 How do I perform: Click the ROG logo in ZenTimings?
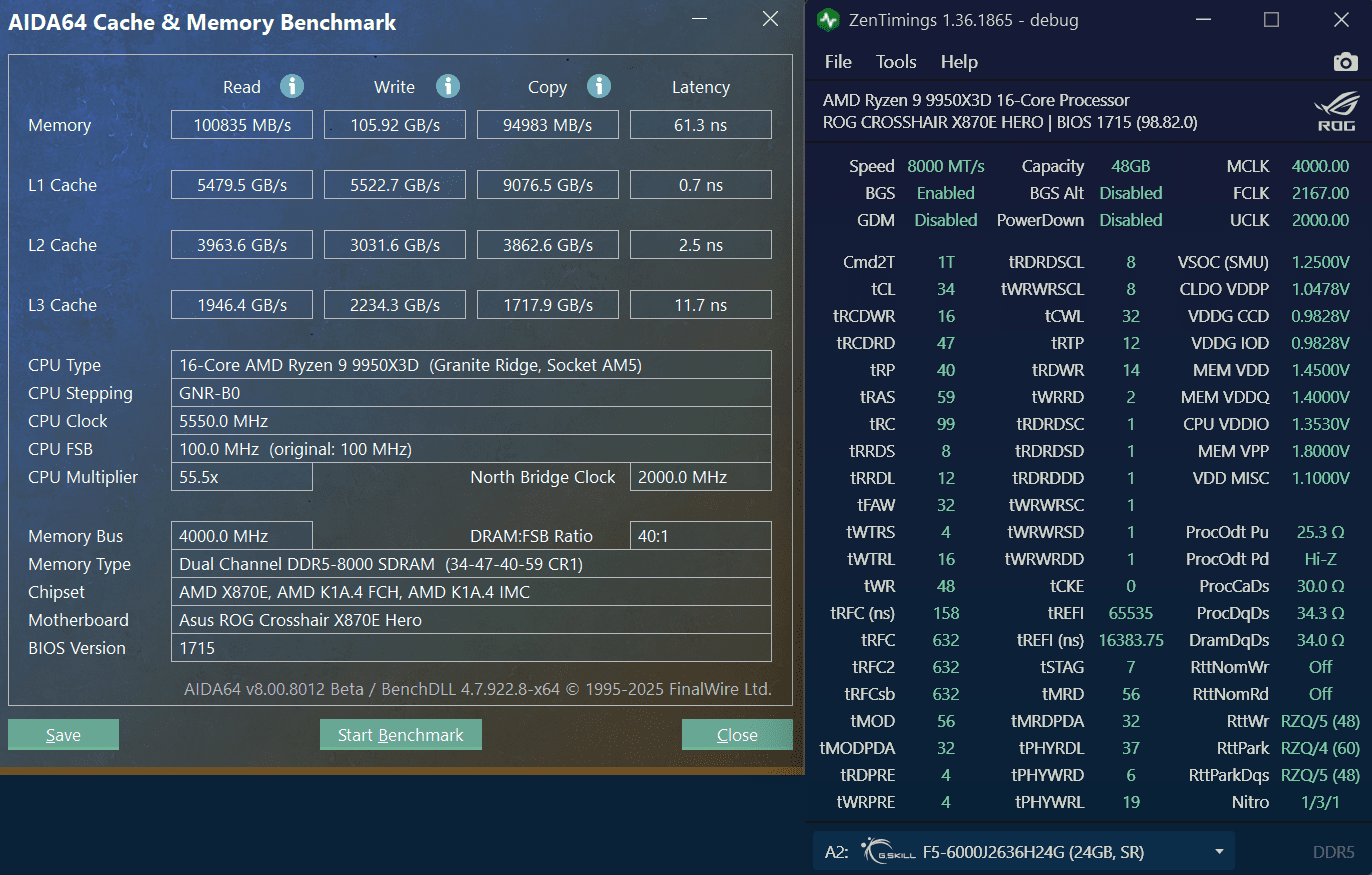[x=1336, y=111]
